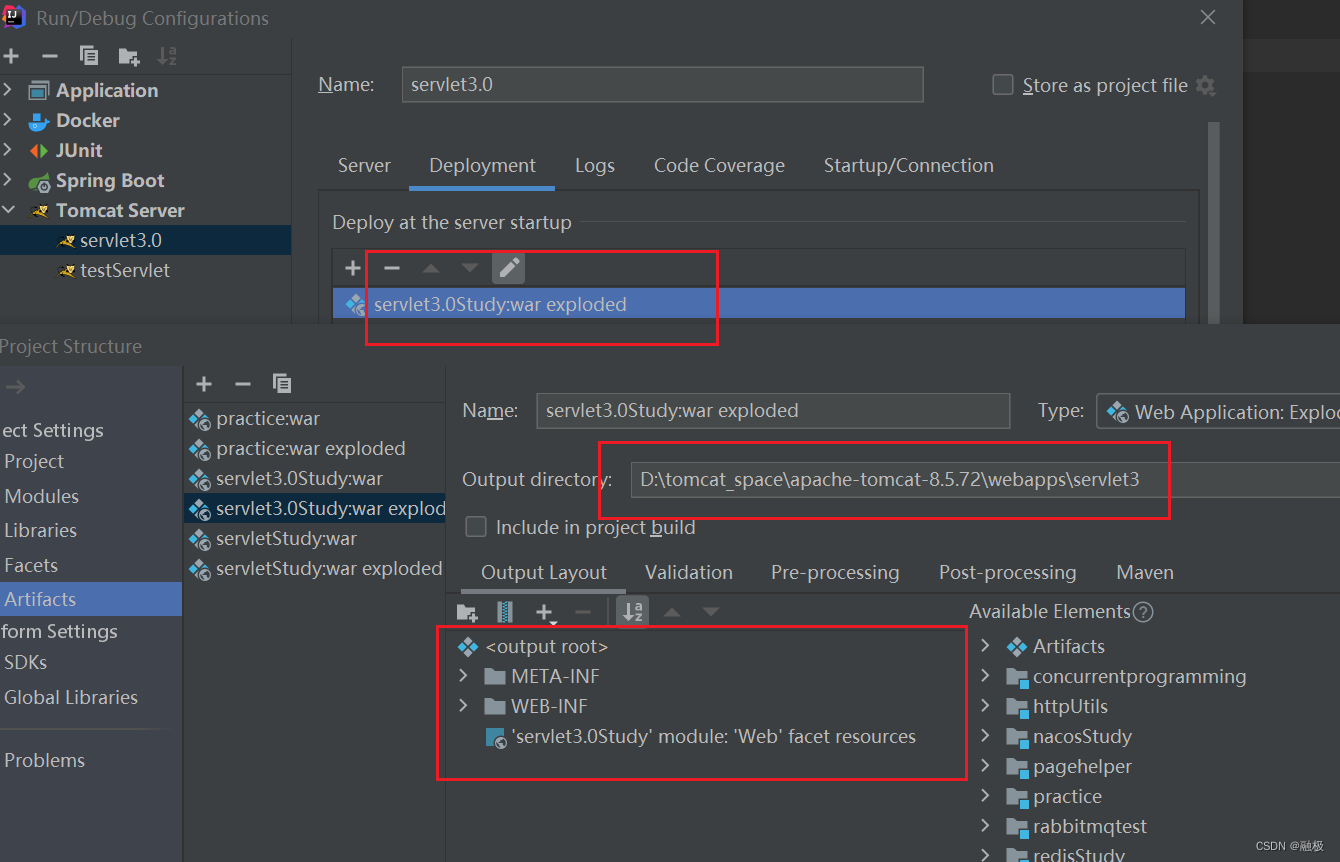Open the artifact Type dropdown
Viewport: 1340px width, 862px height.
tap(1218, 411)
